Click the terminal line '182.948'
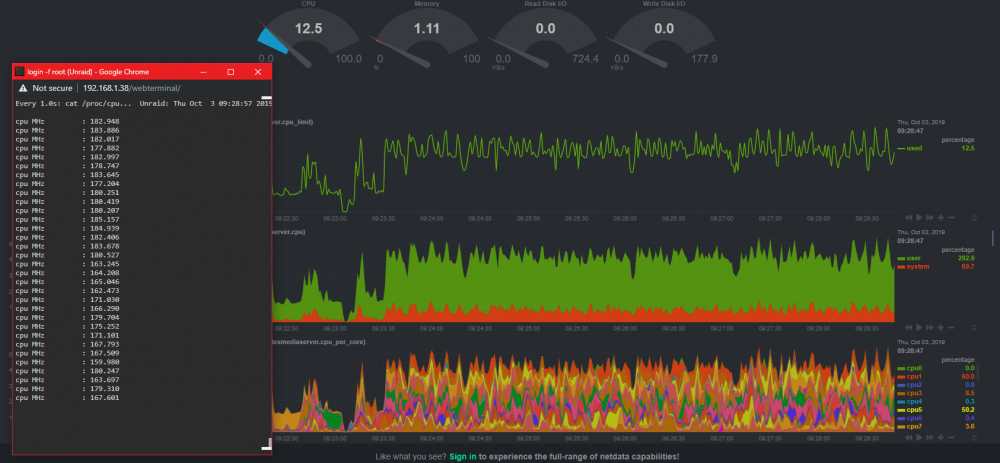 pos(68,121)
